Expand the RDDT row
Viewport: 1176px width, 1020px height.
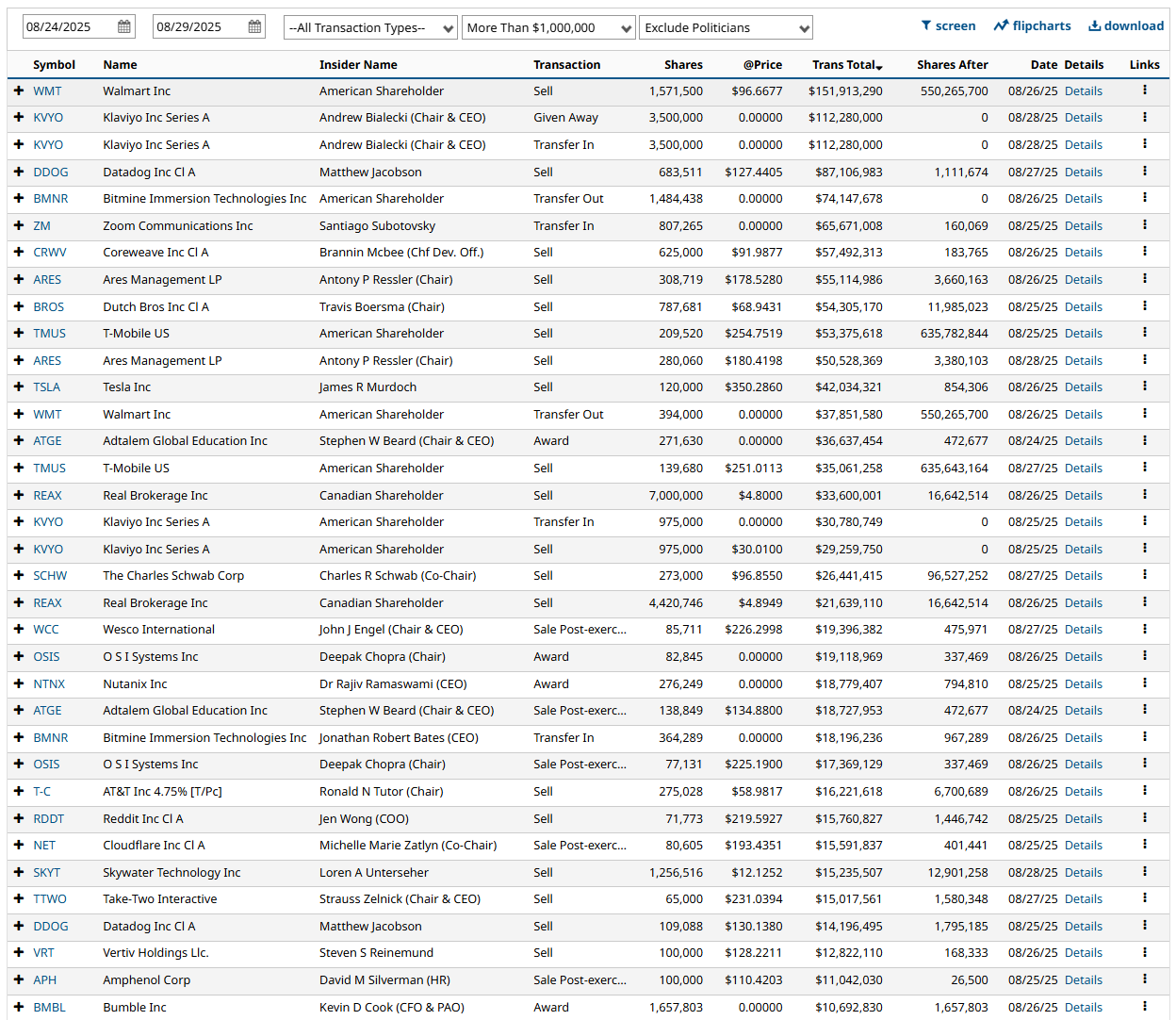pos(19,818)
